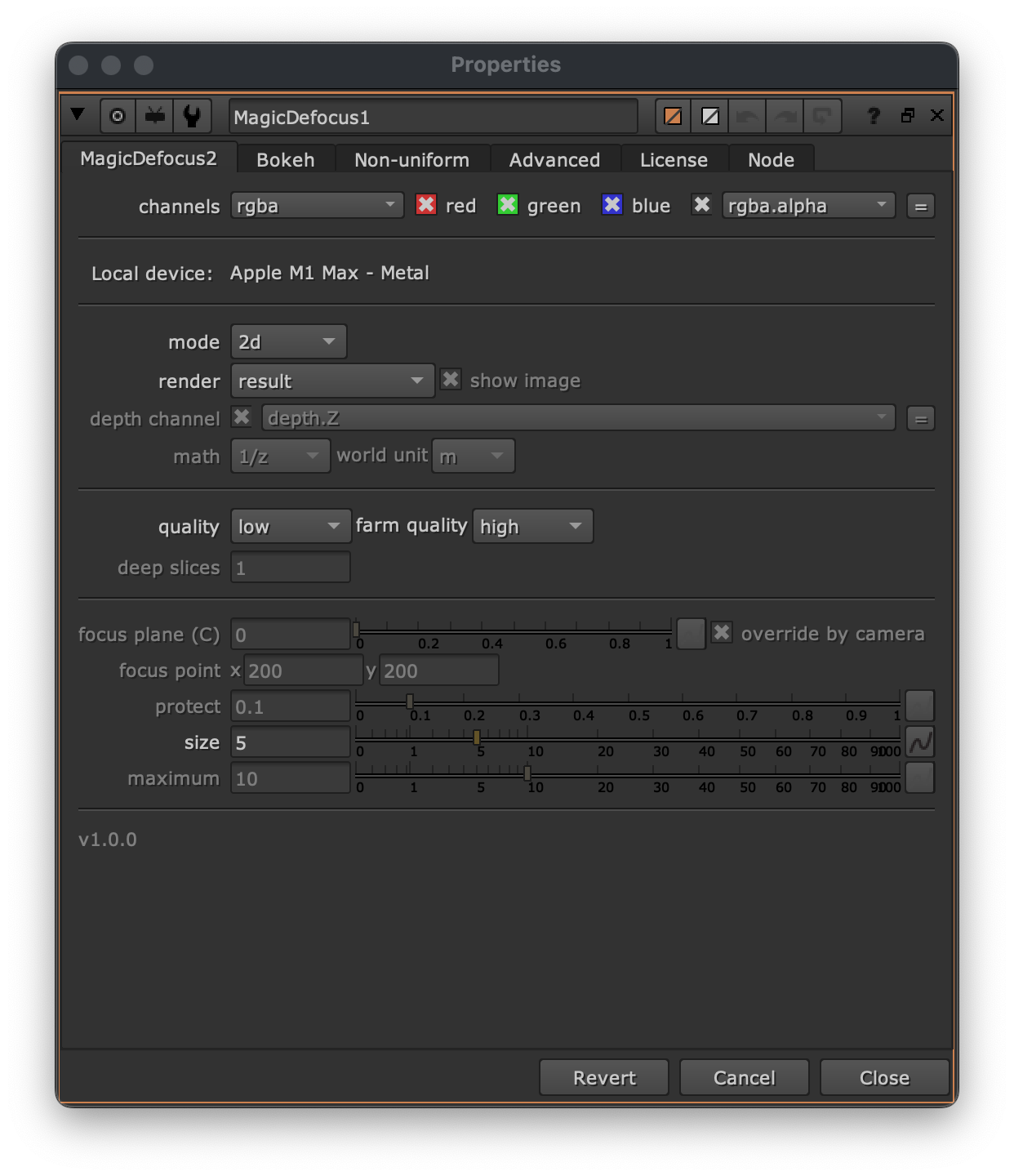The image size is (1014, 1176).
Task: Uncheck override by camera
Action: click(x=722, y=633)
